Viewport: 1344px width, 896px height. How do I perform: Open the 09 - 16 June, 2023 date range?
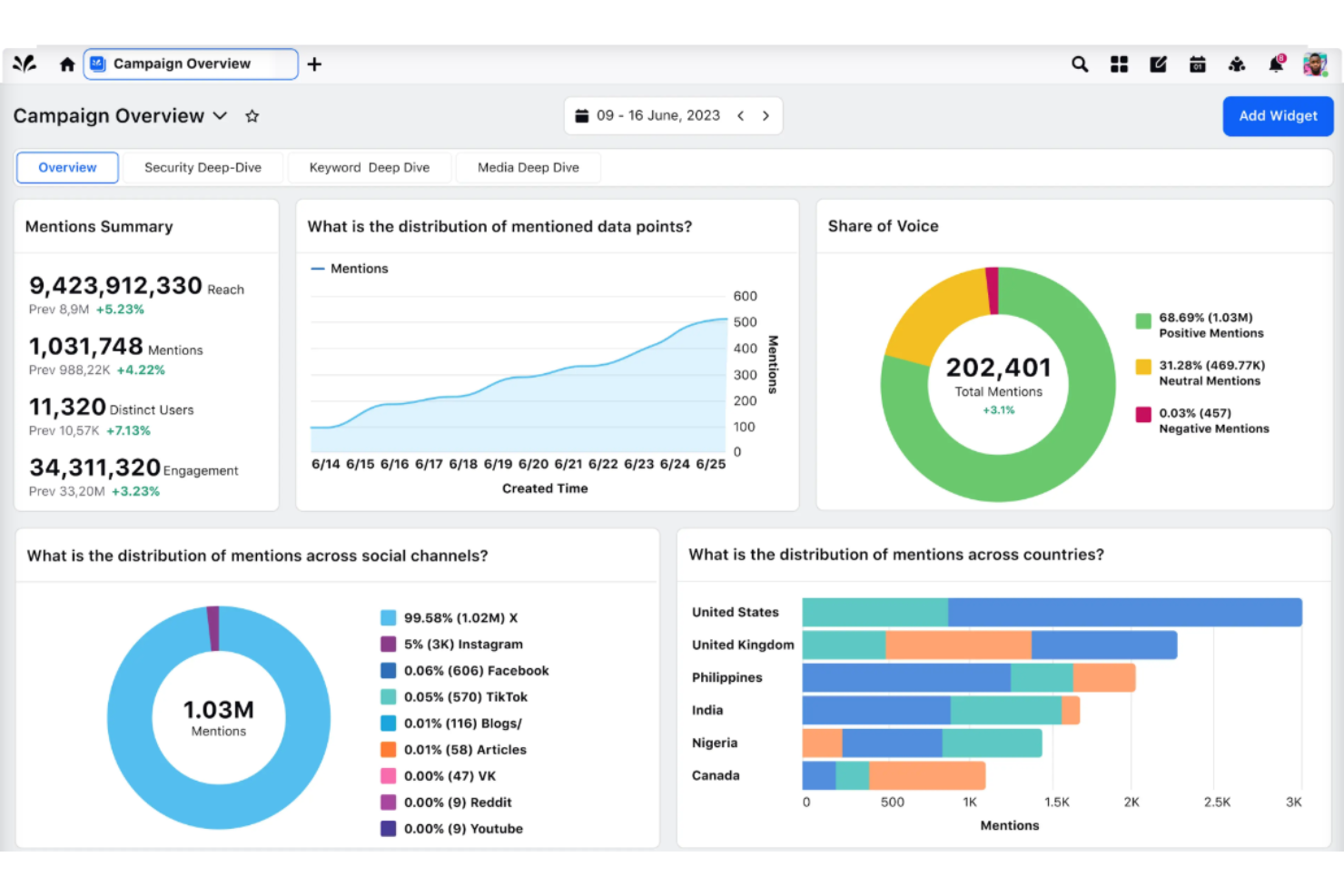pos(658,116)
